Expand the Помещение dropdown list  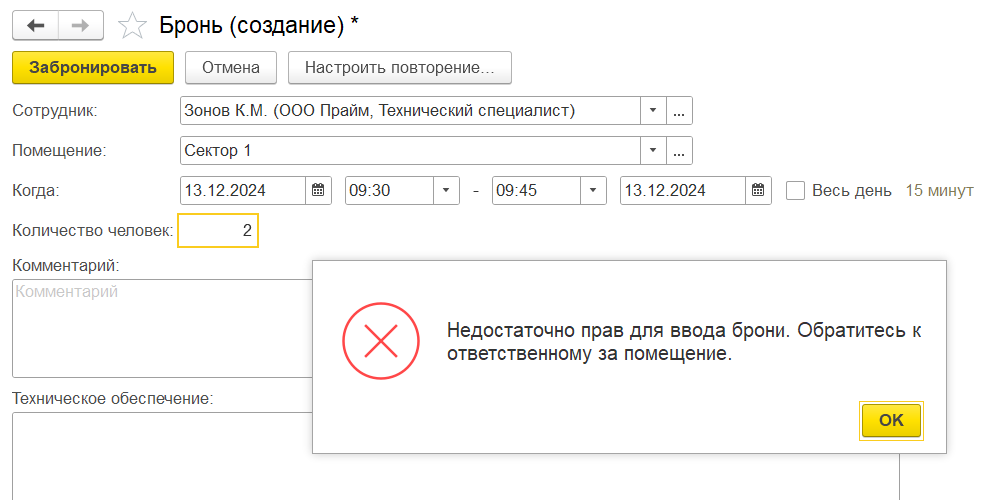(652, 151)
